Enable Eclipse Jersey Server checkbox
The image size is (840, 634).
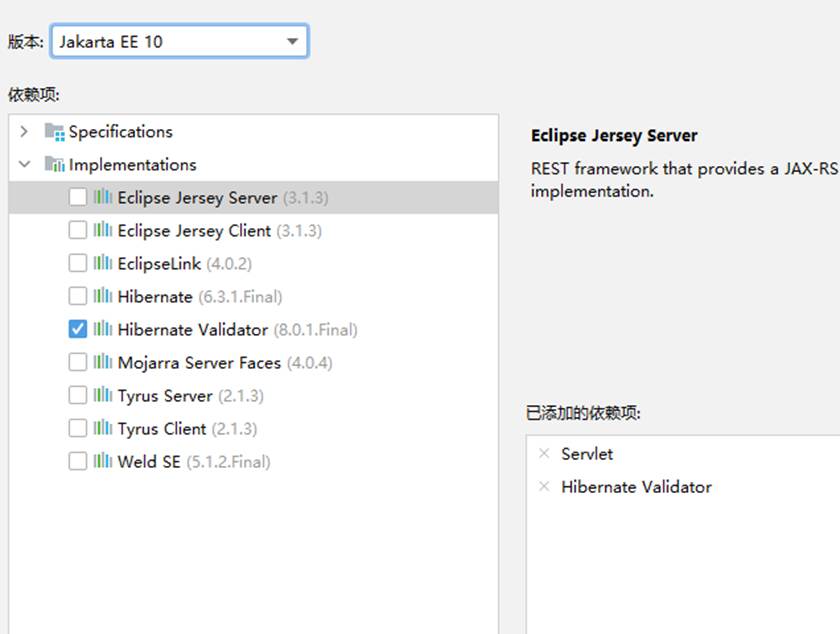(x=78, y=197)
